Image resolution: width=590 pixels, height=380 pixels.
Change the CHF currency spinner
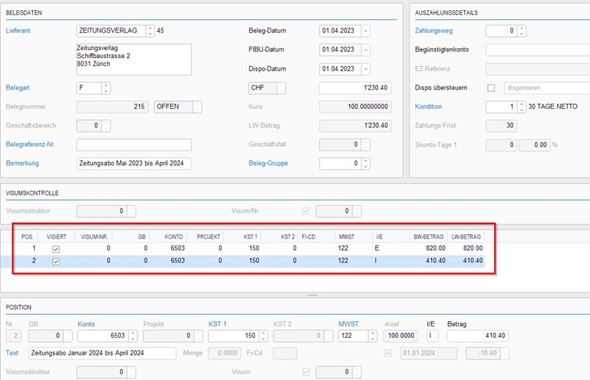point(281,88)
